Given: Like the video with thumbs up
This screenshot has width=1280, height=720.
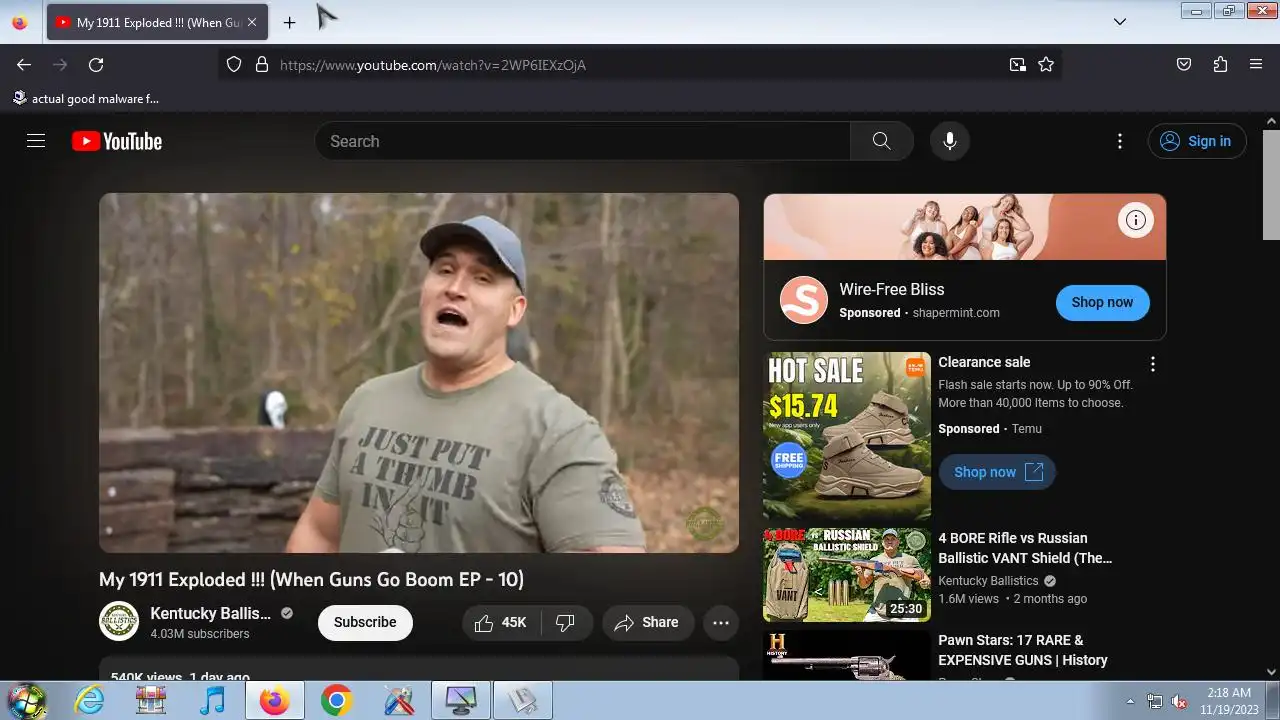Looking at the screenshot, I should point(502,622).
